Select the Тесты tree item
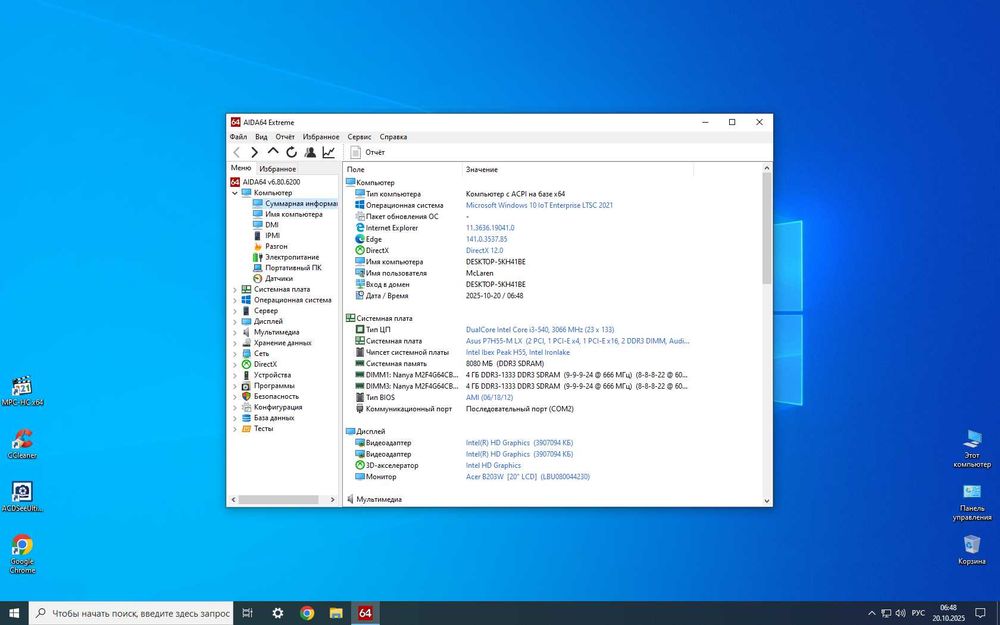 [x=263, y=429]
